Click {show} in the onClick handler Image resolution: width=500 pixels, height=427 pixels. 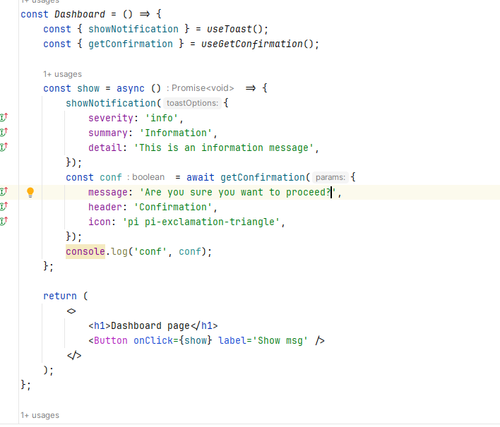pos(195,340)
